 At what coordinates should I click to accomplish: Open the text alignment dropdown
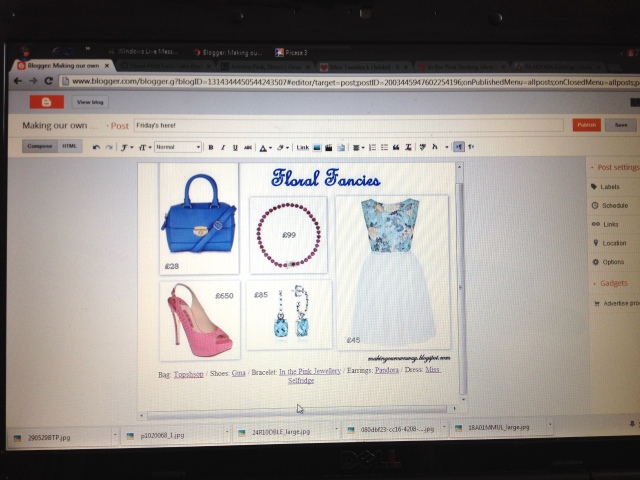tap(358, 147)
